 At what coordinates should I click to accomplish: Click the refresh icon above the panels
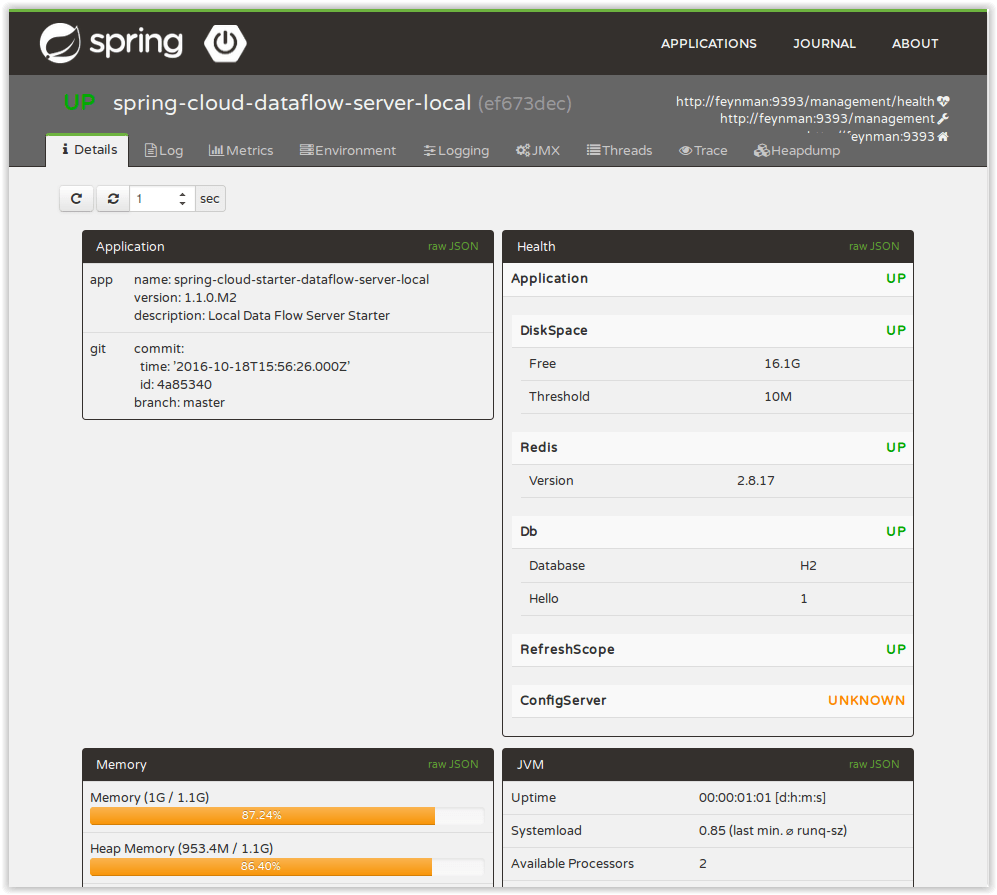tap(76, 198)
